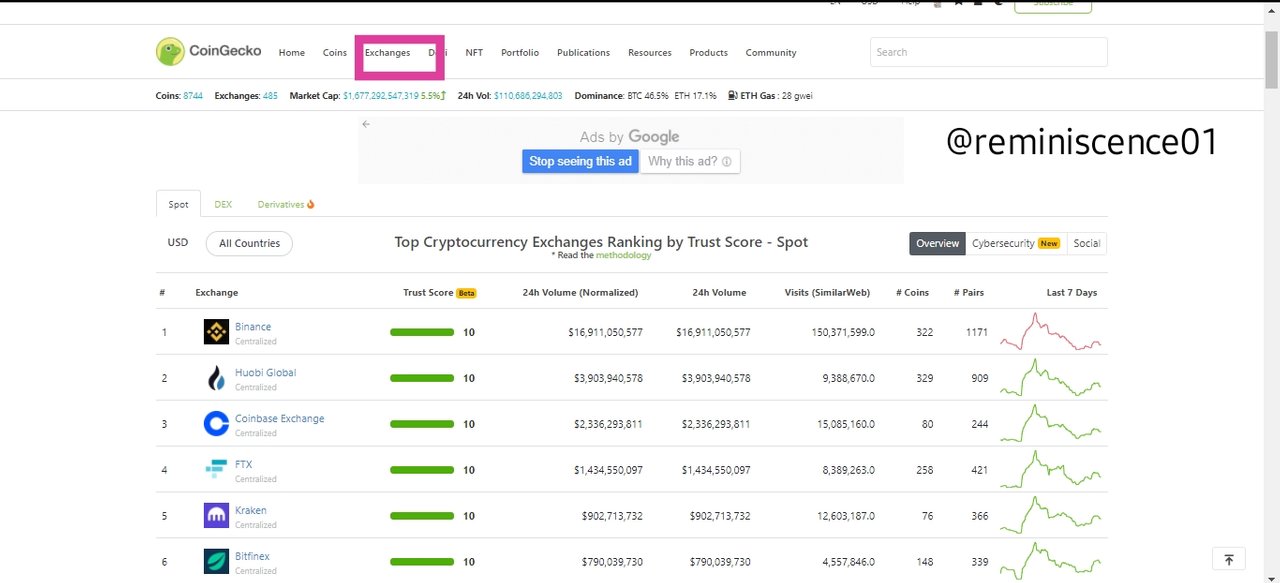Click Kraken trust score bar
Viewport: 1280px width, 583px height.
[x=422, y=516]
